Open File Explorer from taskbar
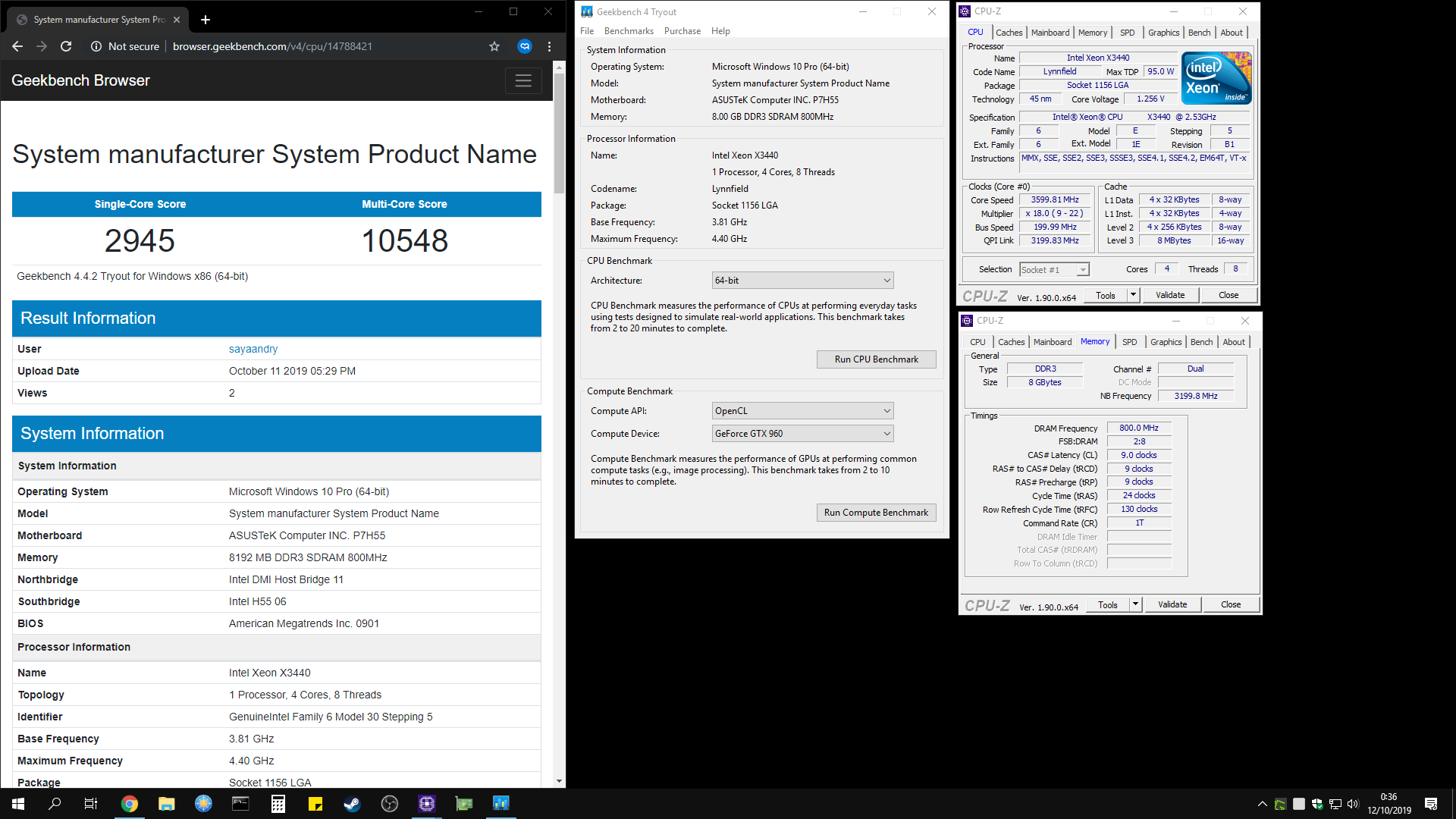Screen dimensions: 1456x819 pyautogui.click(x=167, y=804)
